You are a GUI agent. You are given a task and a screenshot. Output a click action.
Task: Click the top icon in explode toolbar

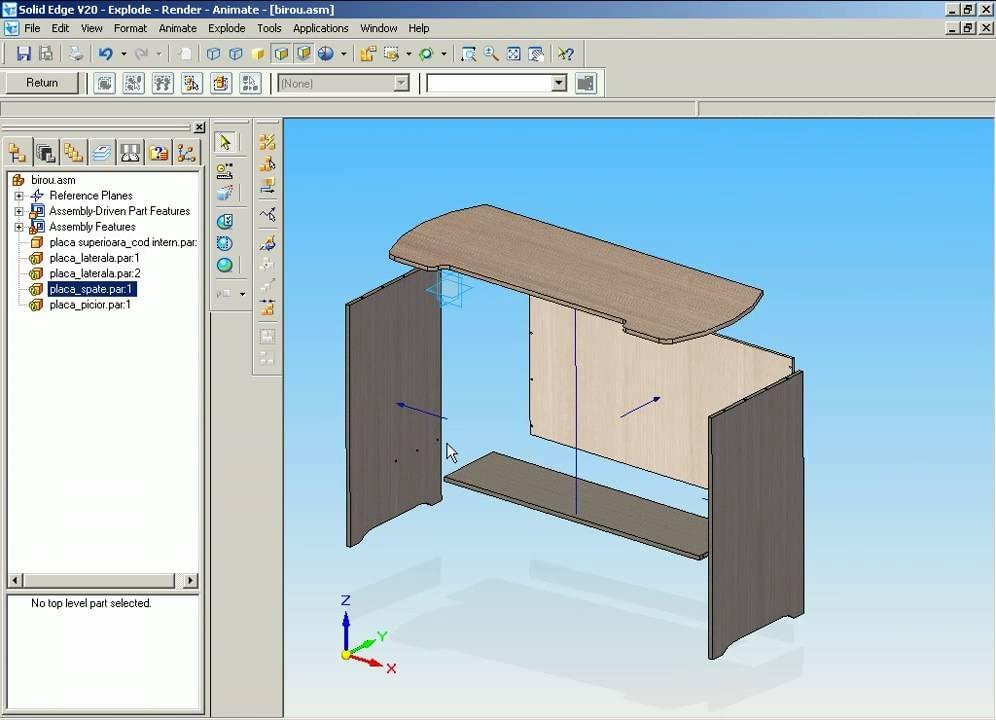[x=267, y=143]
